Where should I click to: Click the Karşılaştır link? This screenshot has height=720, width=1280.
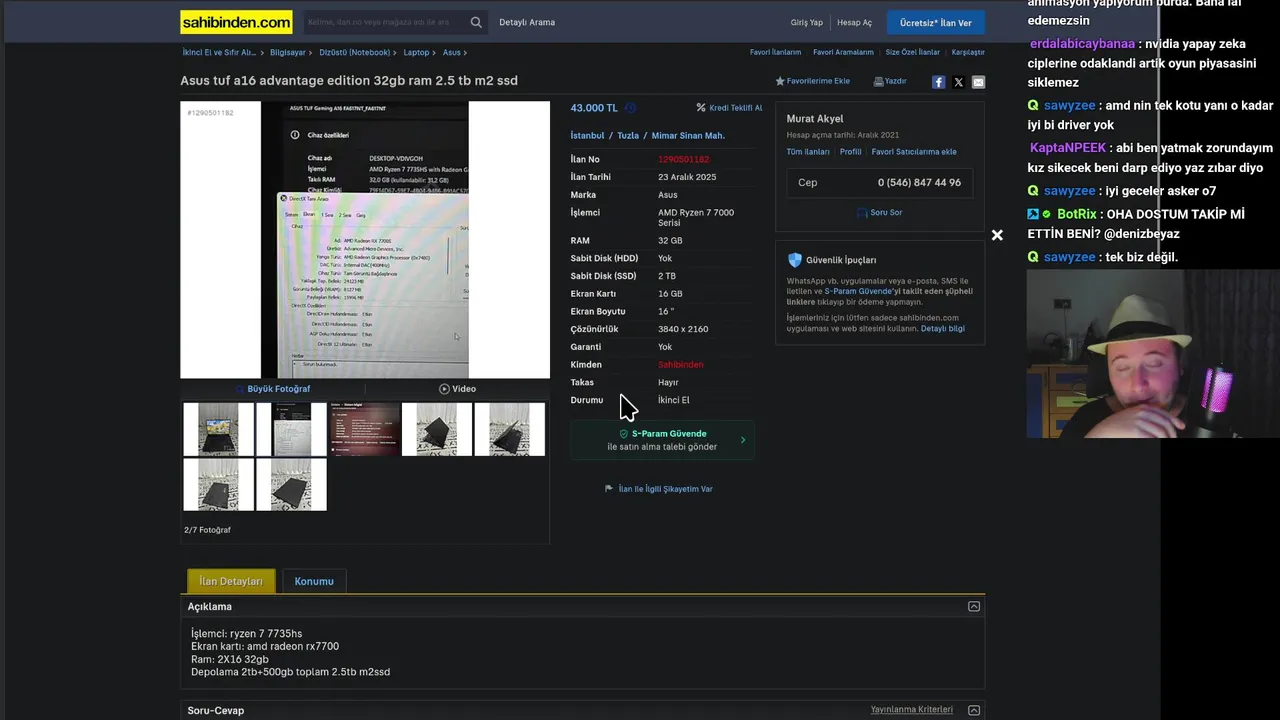pos(968,52)
